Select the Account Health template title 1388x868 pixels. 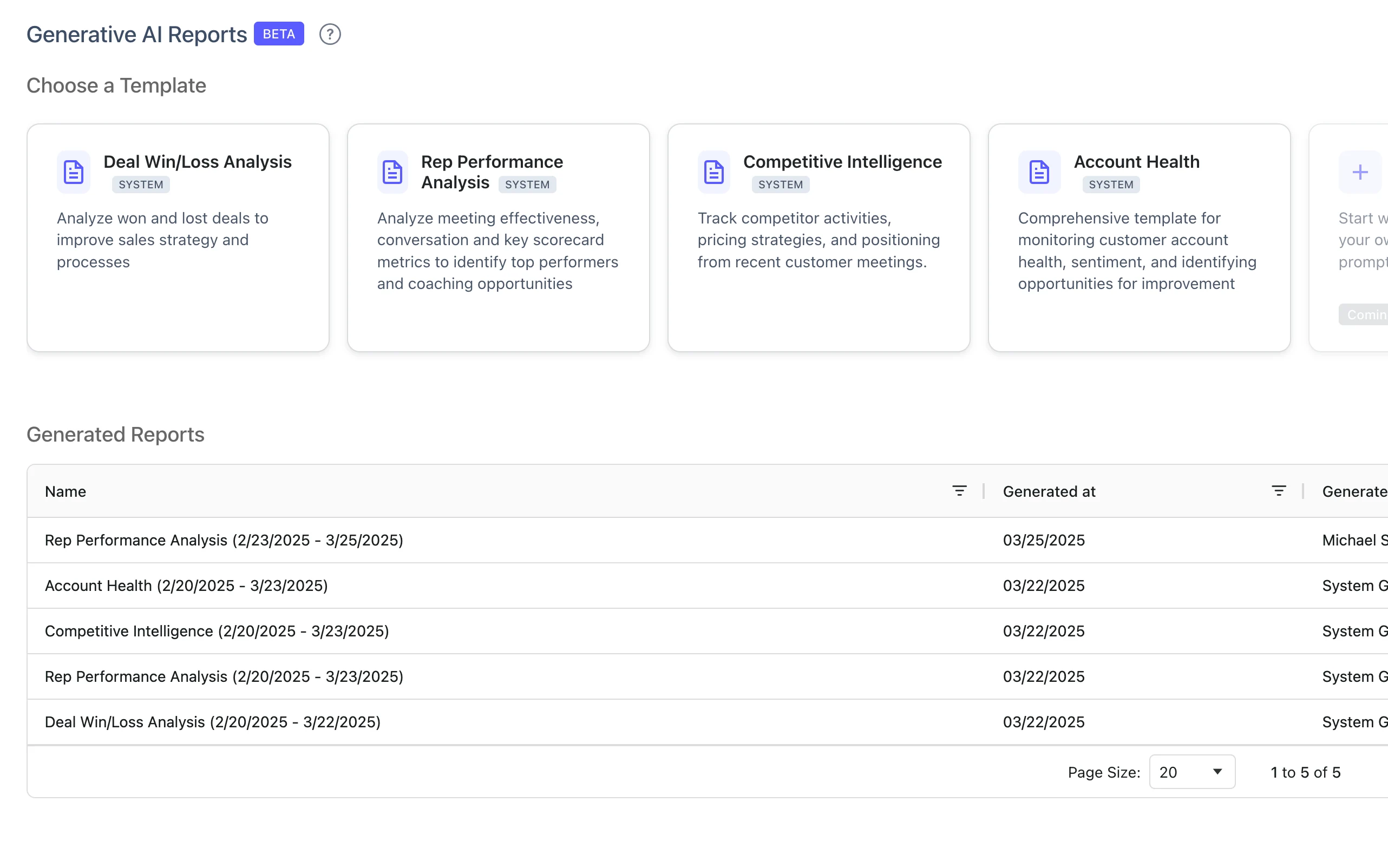1136,162
